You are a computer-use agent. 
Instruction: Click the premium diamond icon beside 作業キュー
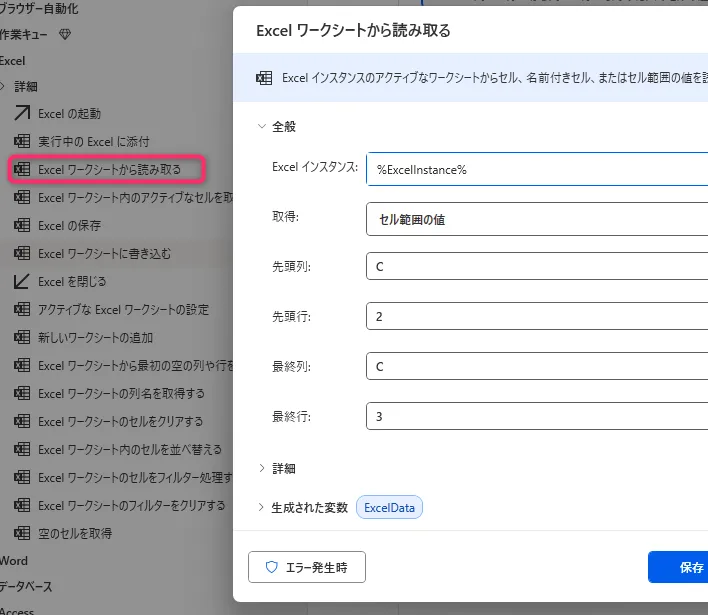point(66,34)
